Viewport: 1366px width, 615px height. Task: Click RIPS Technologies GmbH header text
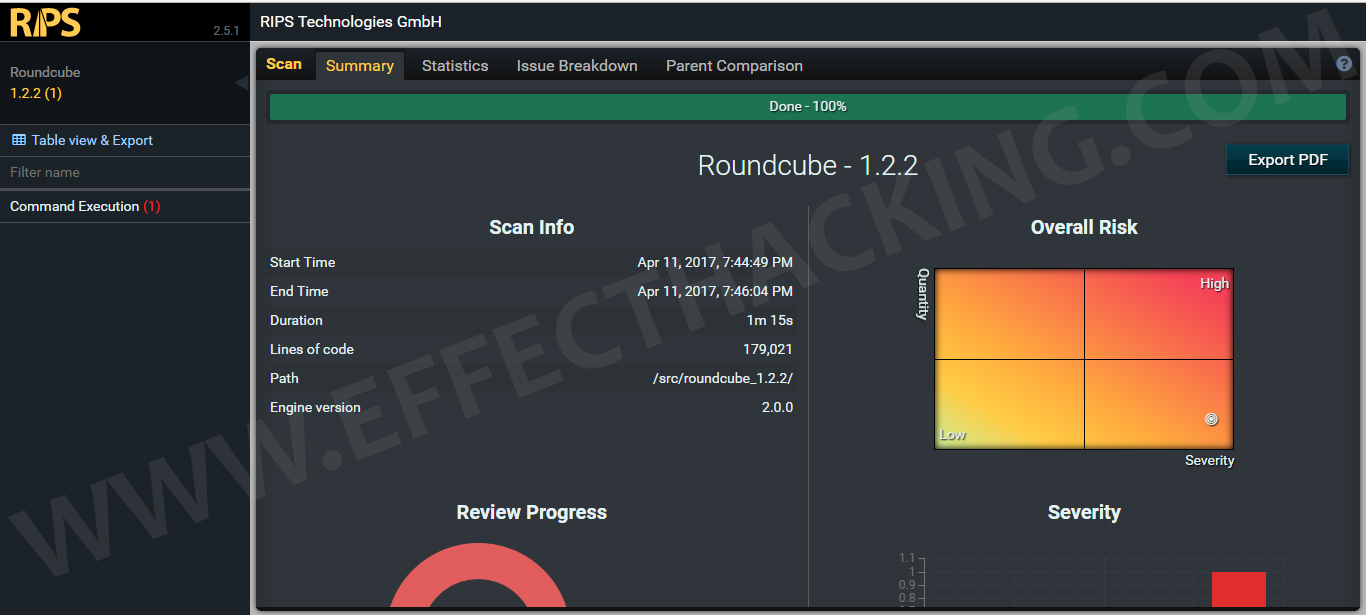(x=350, y=22)
